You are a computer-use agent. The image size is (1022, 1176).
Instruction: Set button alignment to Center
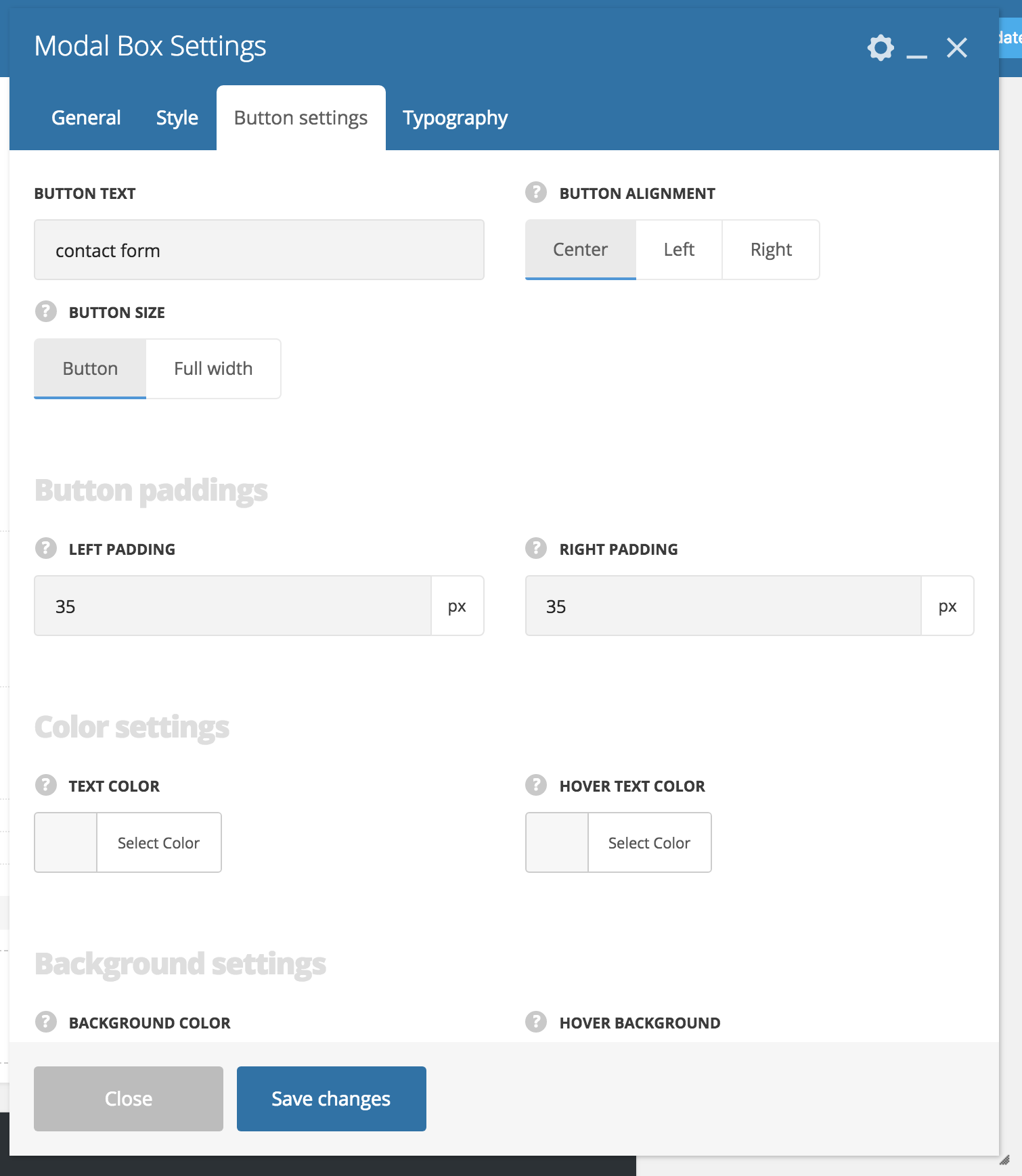tap(581, 250)
